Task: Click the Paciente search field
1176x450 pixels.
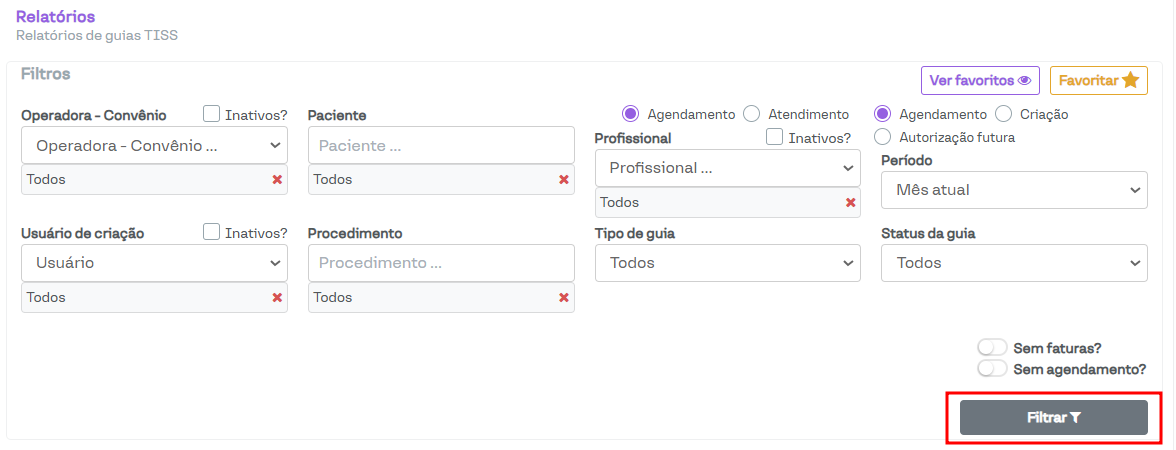Action: [x=441, y=145]
